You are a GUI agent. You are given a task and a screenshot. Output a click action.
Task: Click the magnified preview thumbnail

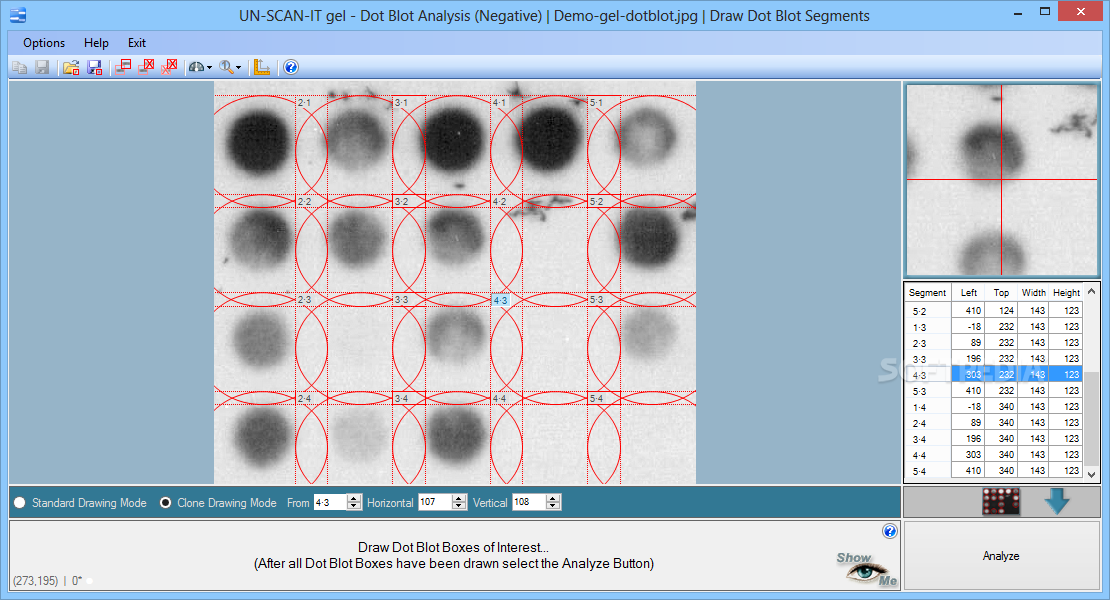point(1001,180)
